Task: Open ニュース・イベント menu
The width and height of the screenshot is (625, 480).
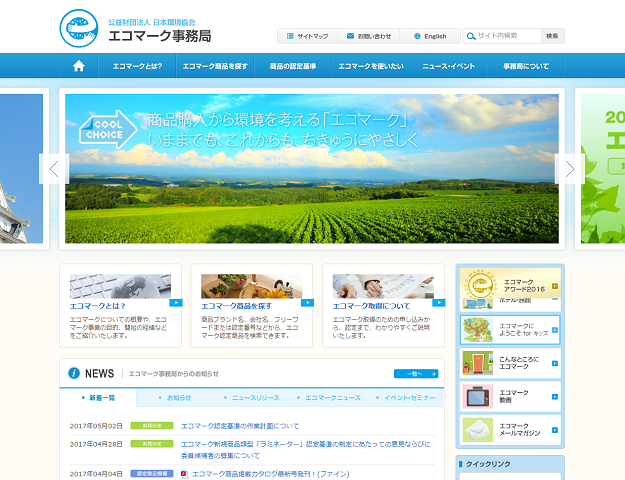Action: click(x=449, y=66)
